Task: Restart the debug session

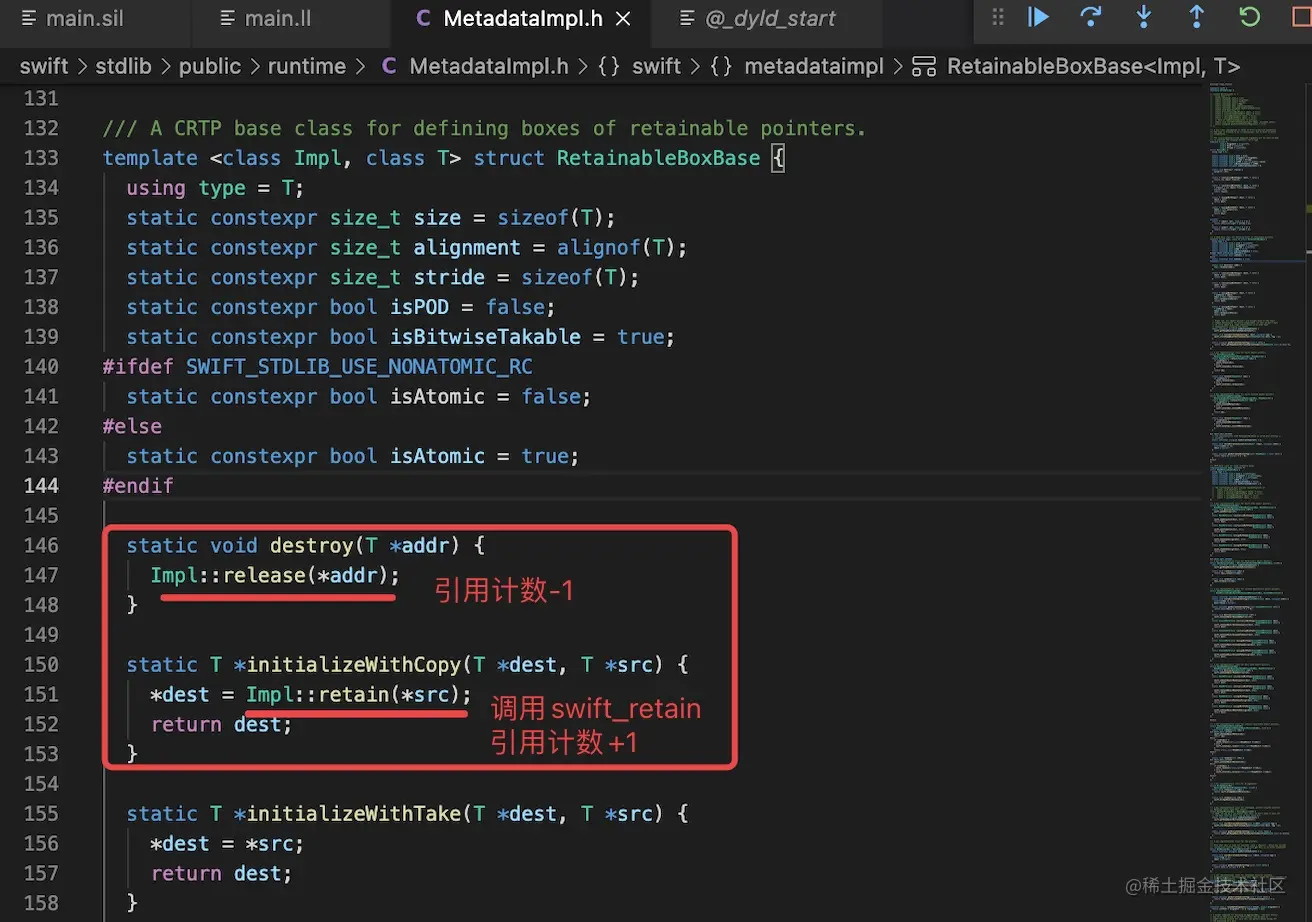Action: [x=1249, y=17]
